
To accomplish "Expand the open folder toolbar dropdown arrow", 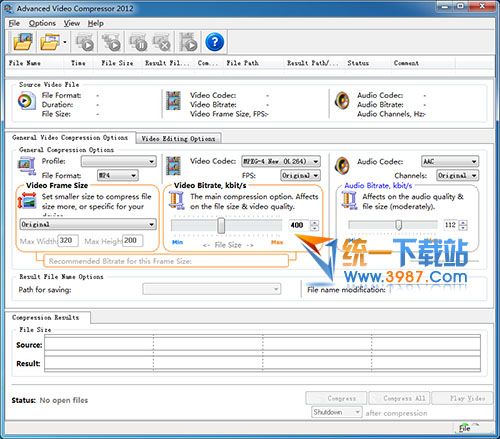I will pyautogui.click(x=65, y=42).
